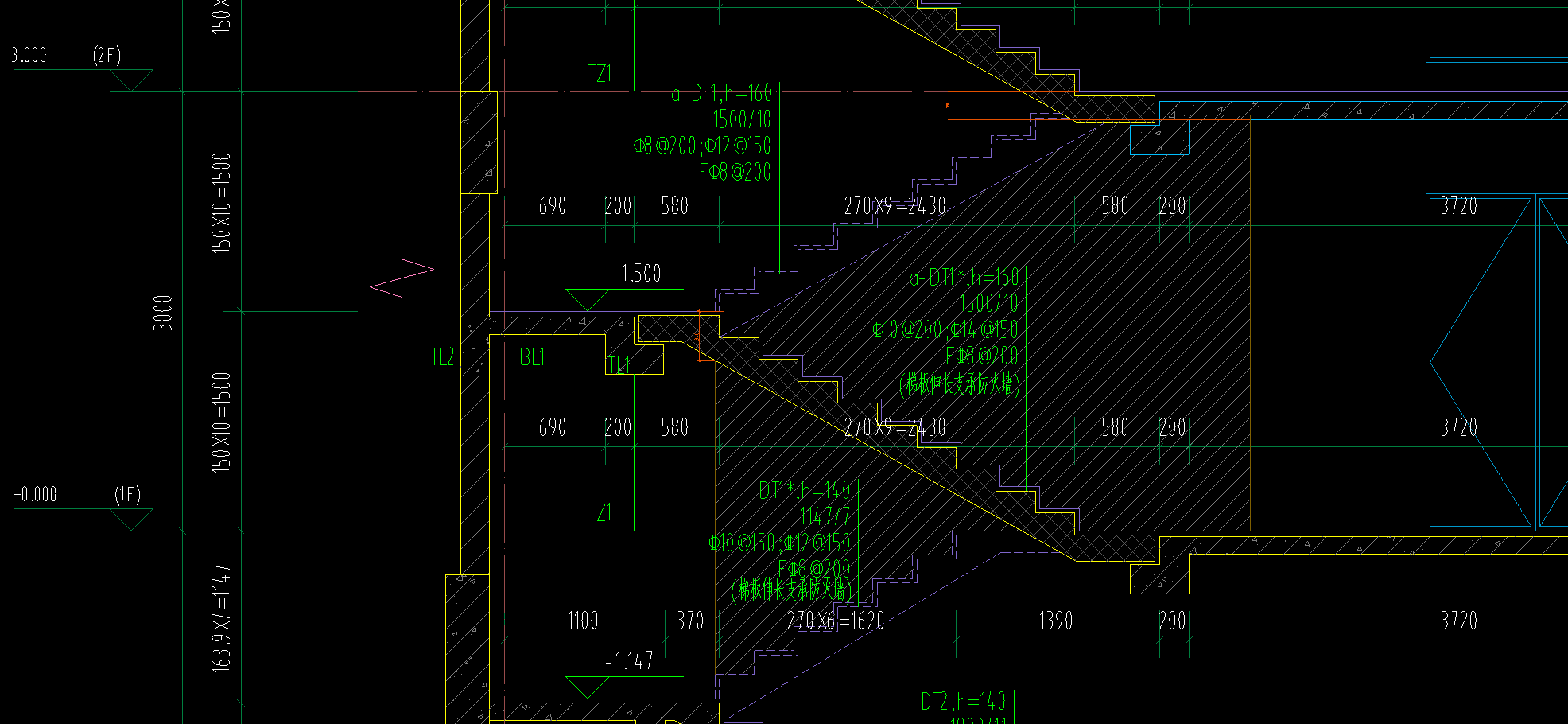Click the FΦ8@200 text under Φ10@200;Φ14@150
This screenshot has width=1568, height=724.
(981, 356)
